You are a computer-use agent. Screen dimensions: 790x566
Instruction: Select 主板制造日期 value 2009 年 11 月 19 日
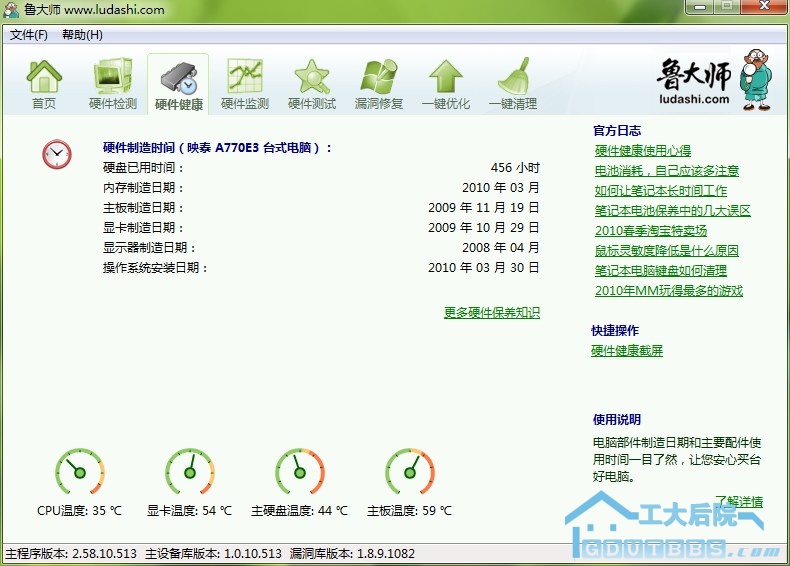484,208
